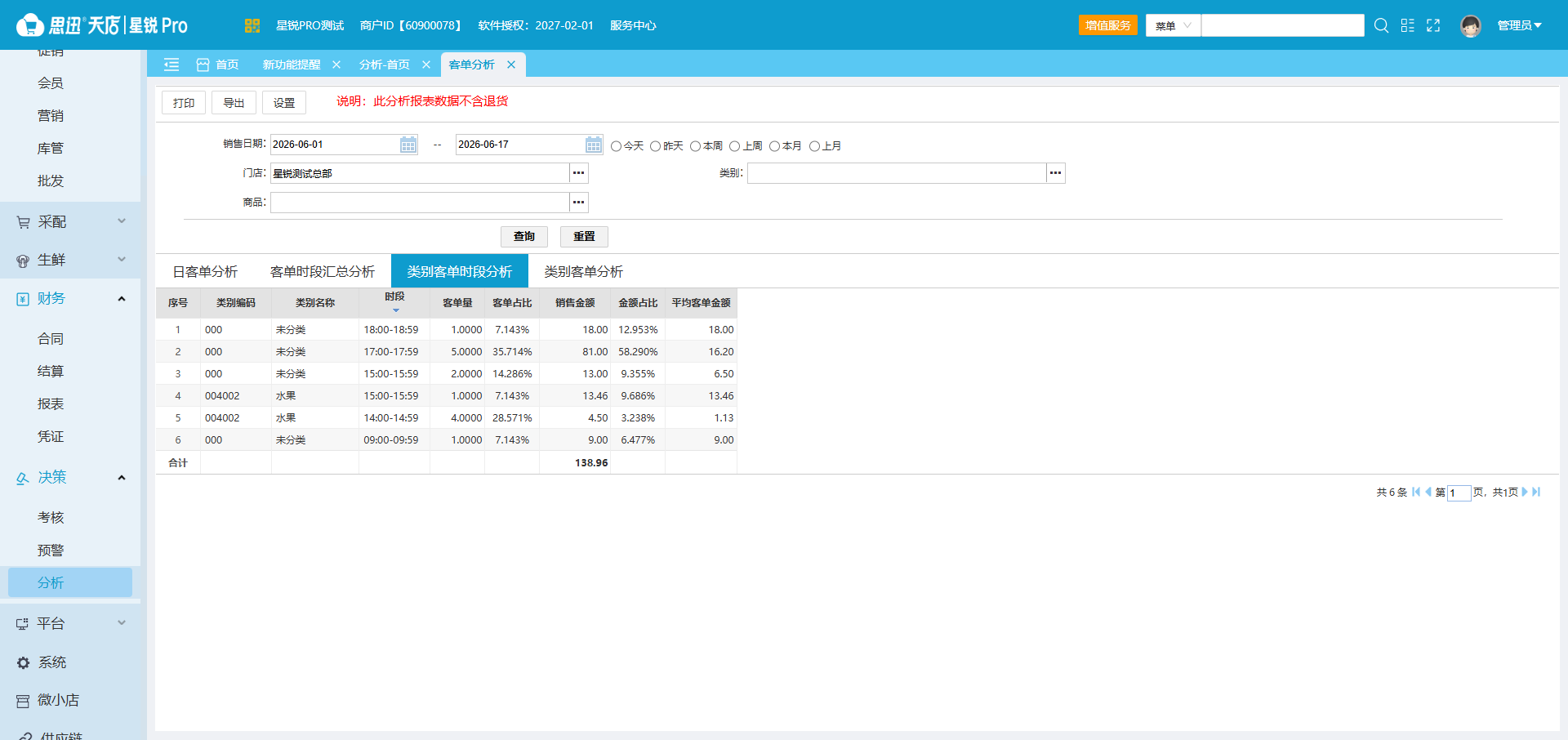Open the 首页 tab
1568x740 pixels.
tap(217, 65)
